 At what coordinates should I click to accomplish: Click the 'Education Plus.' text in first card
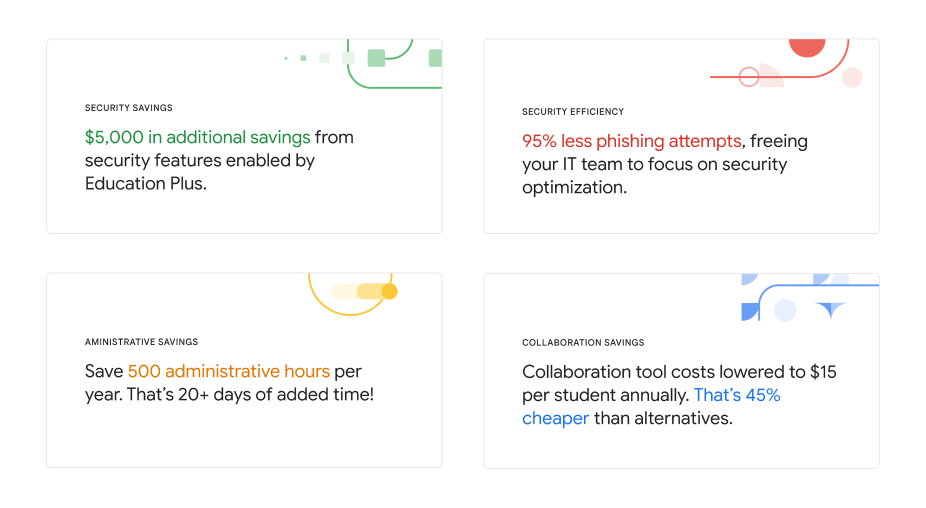(146, 184)
